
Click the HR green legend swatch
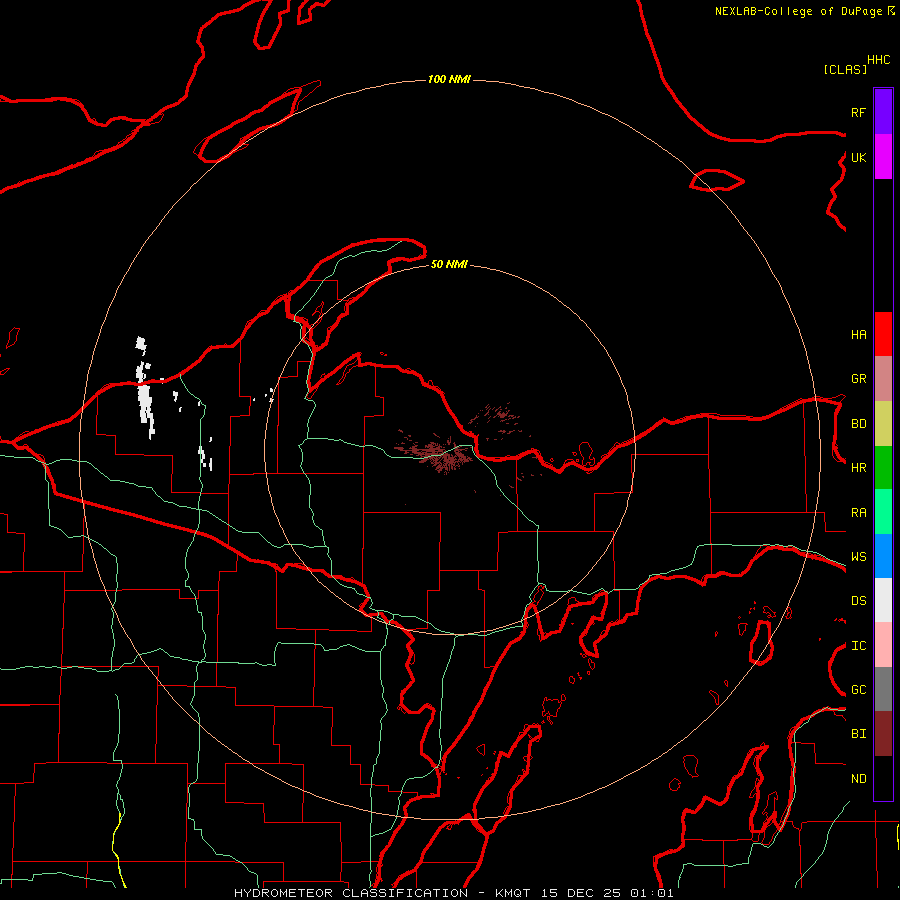[883, 468]
